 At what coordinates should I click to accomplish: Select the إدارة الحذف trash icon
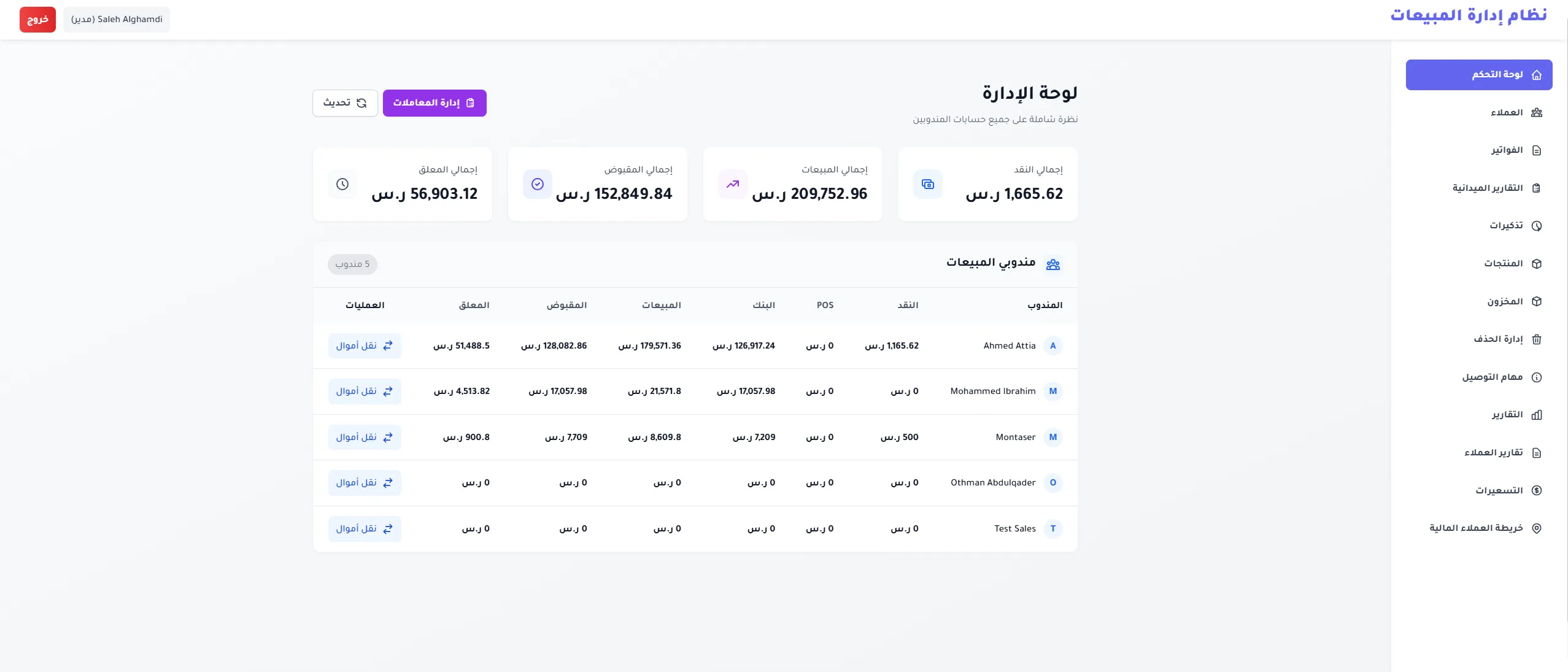click(x=1537, y=339)
